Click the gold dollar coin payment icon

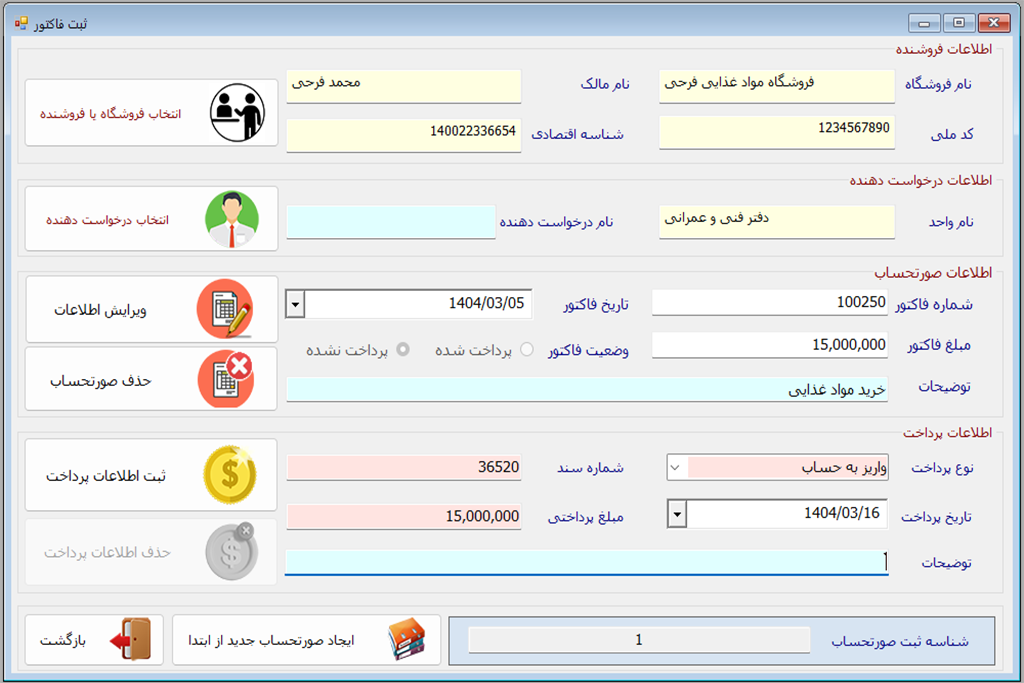coord(229,475)
